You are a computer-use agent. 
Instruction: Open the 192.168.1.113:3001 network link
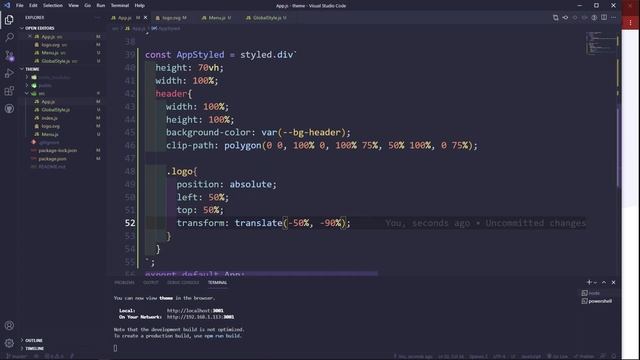point(200,317)
